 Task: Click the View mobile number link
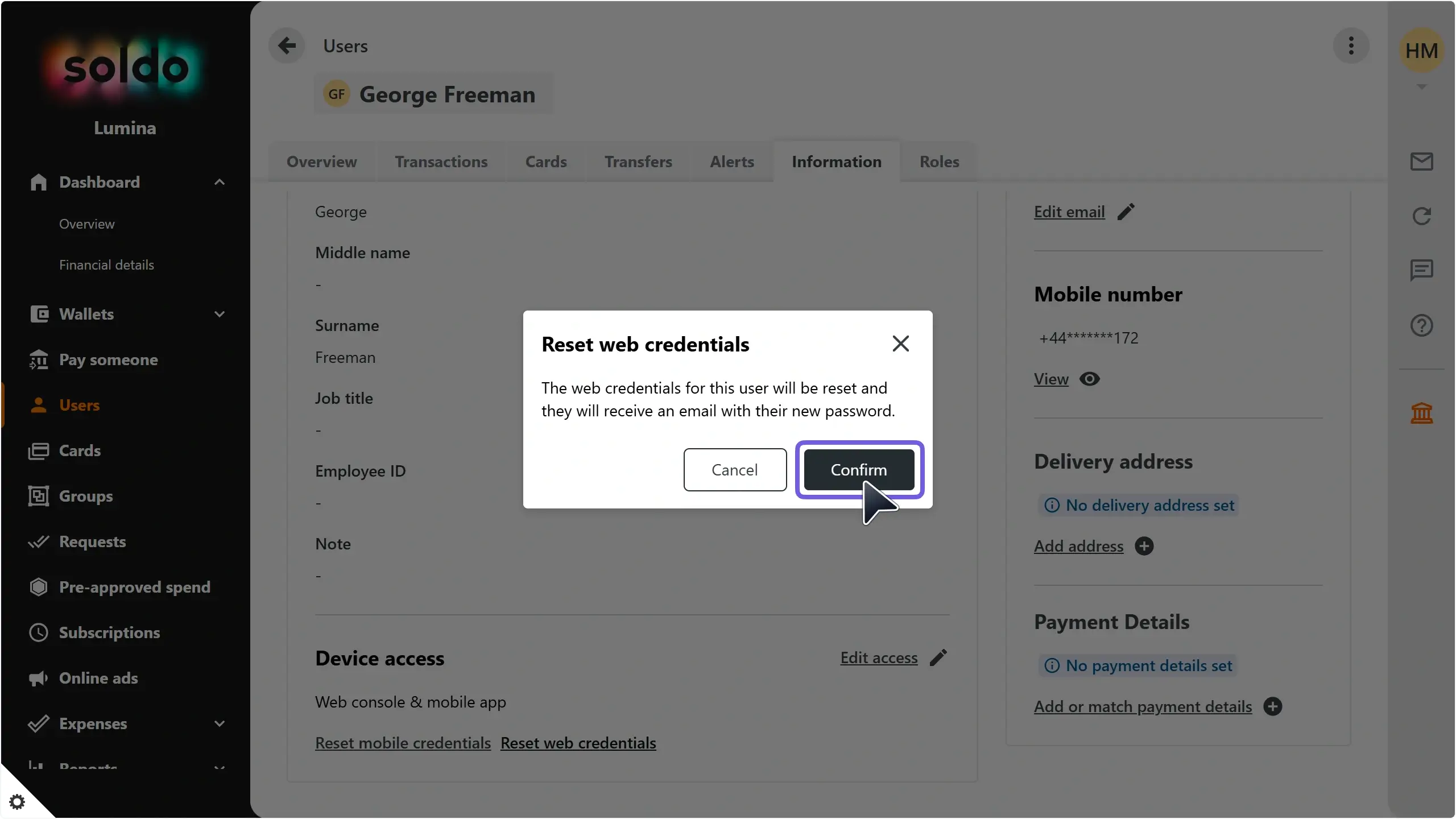1051,379
